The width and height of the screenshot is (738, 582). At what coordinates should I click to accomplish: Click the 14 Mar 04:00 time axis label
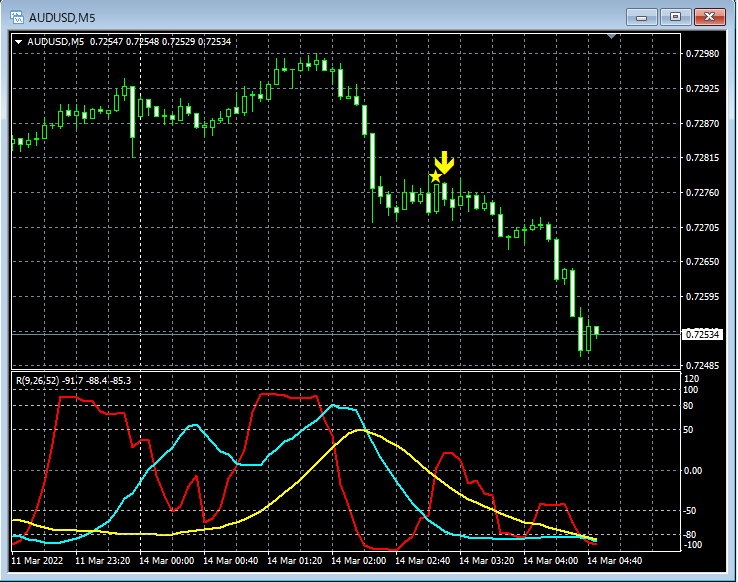tap(551, 561)
